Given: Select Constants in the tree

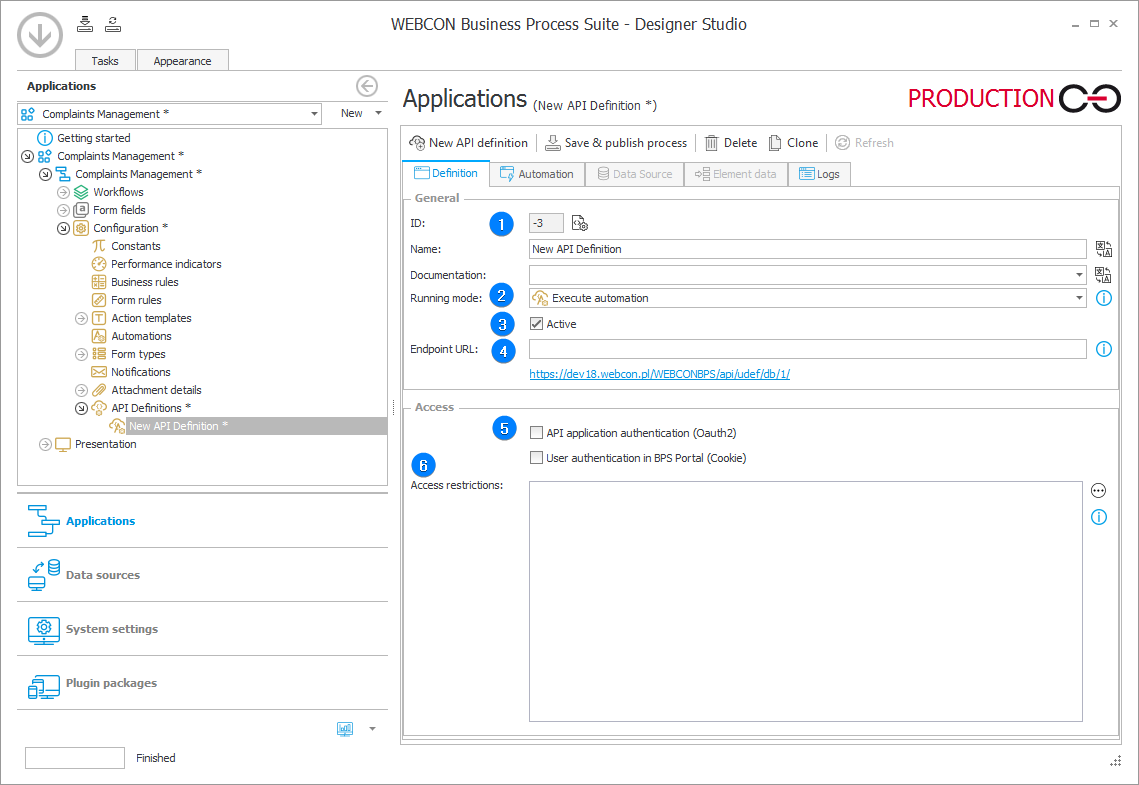Looking at the screenshot, I should coord(136,246).
